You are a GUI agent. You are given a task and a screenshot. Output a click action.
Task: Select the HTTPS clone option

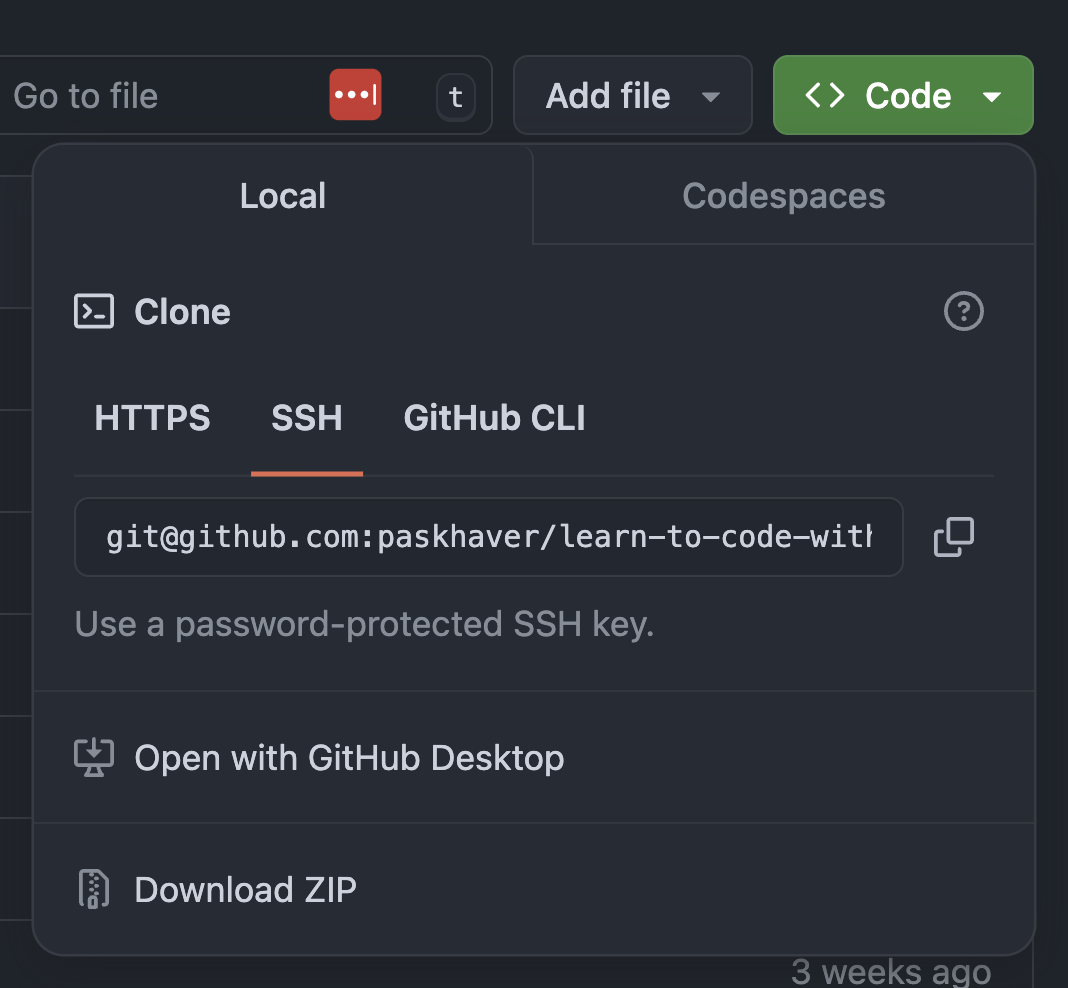[153, 417]
